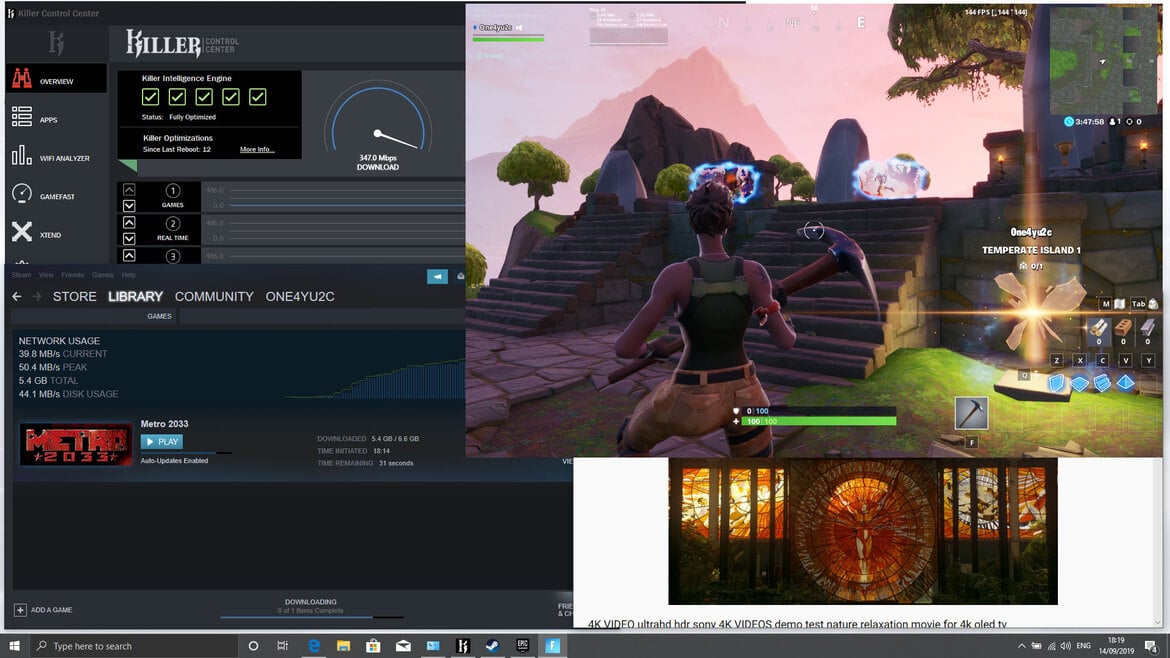
Task: Open the GAMES library filter dropdown
Action: click(x=159, y=316)
